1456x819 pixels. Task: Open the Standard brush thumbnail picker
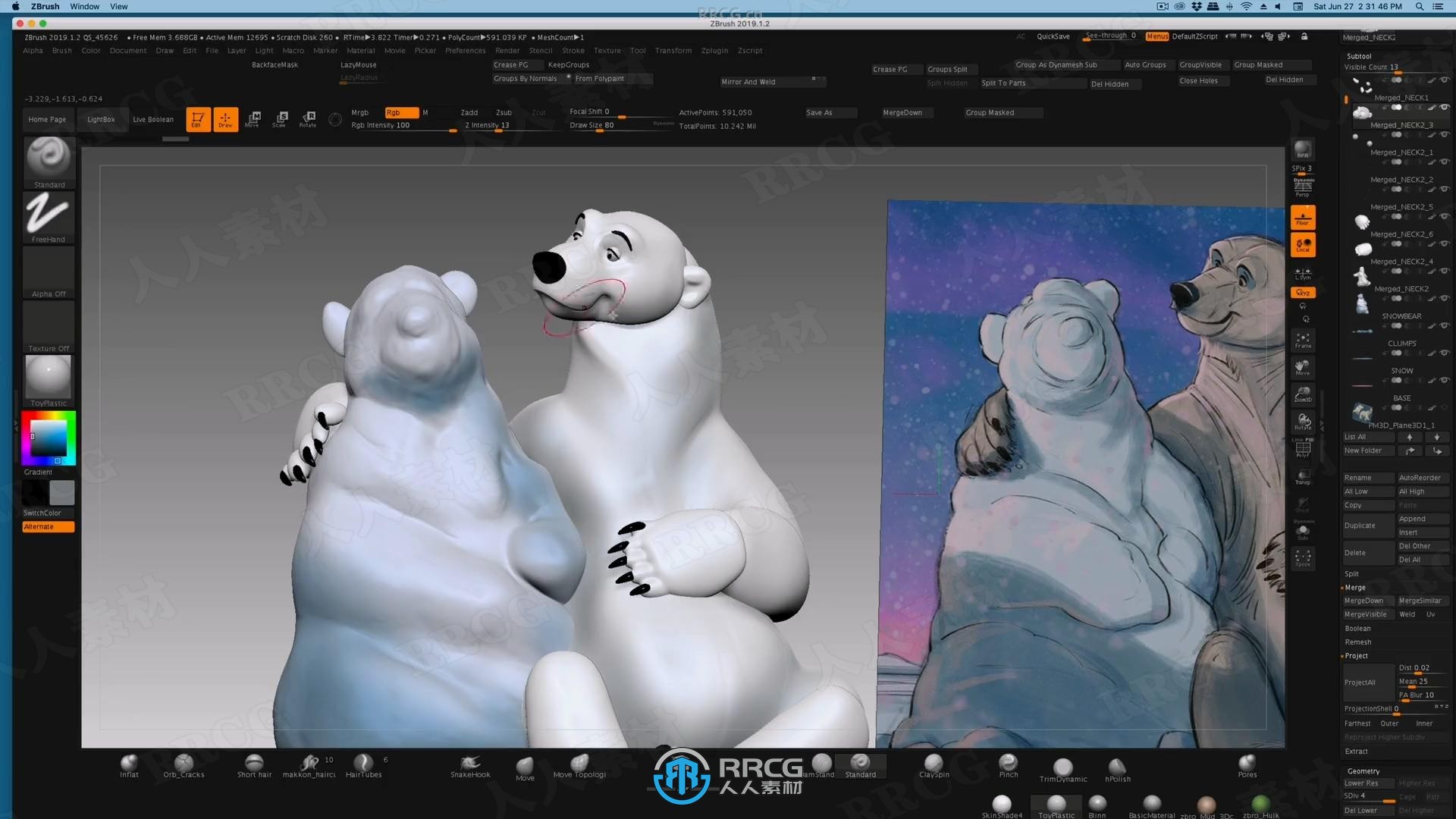point(49,162)
